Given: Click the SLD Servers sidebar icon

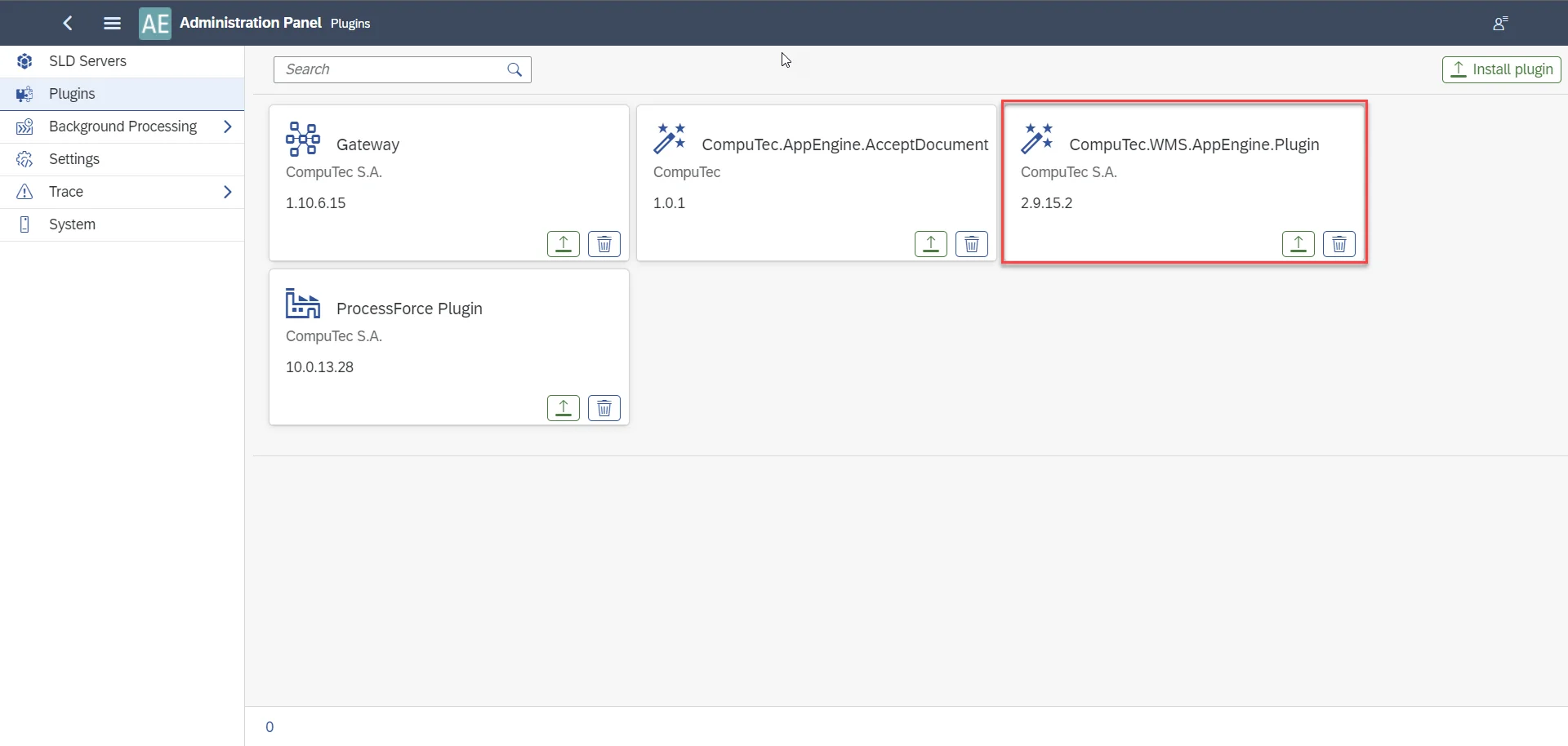Looking at the screenshot, I should tap(24, 60).
